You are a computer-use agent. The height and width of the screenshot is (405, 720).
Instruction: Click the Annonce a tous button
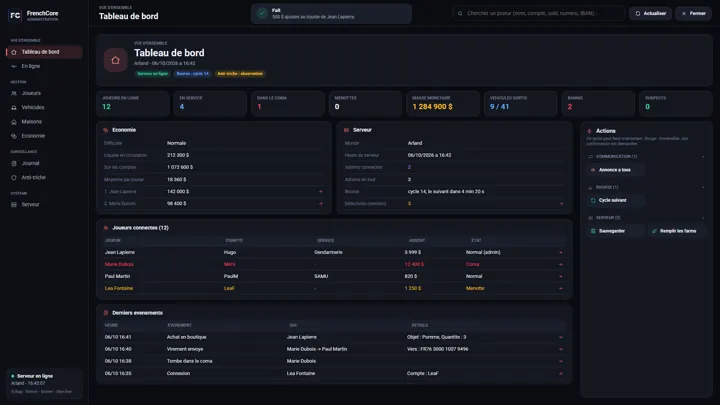pos(615,170)
